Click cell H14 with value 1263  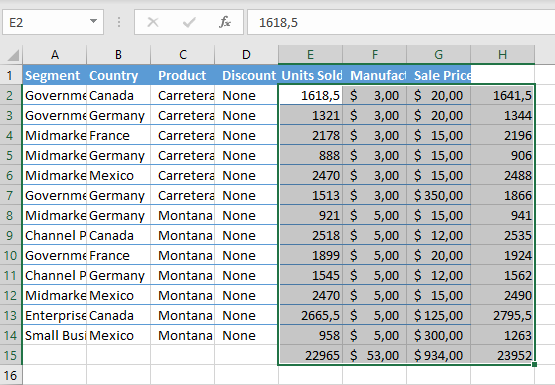(x=503, y=335)
